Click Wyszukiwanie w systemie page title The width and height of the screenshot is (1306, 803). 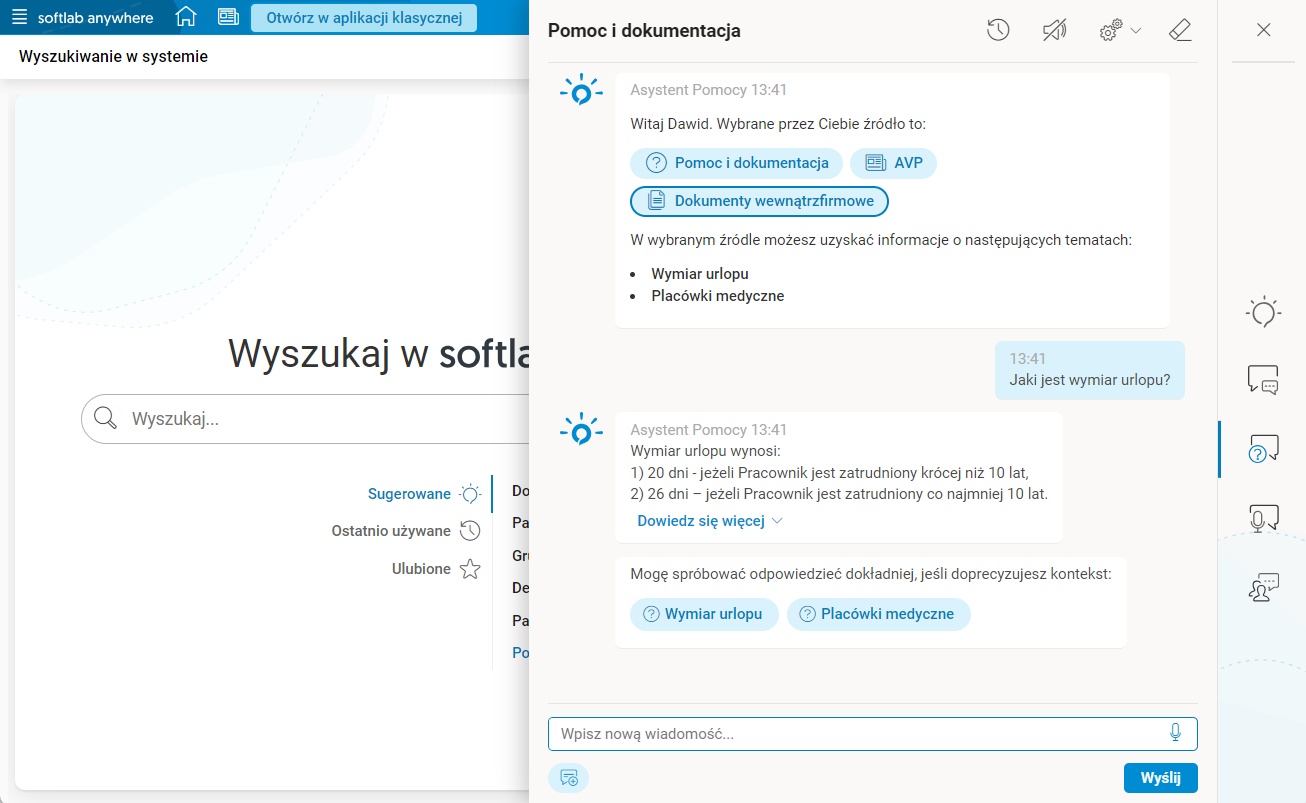[113, 57]
